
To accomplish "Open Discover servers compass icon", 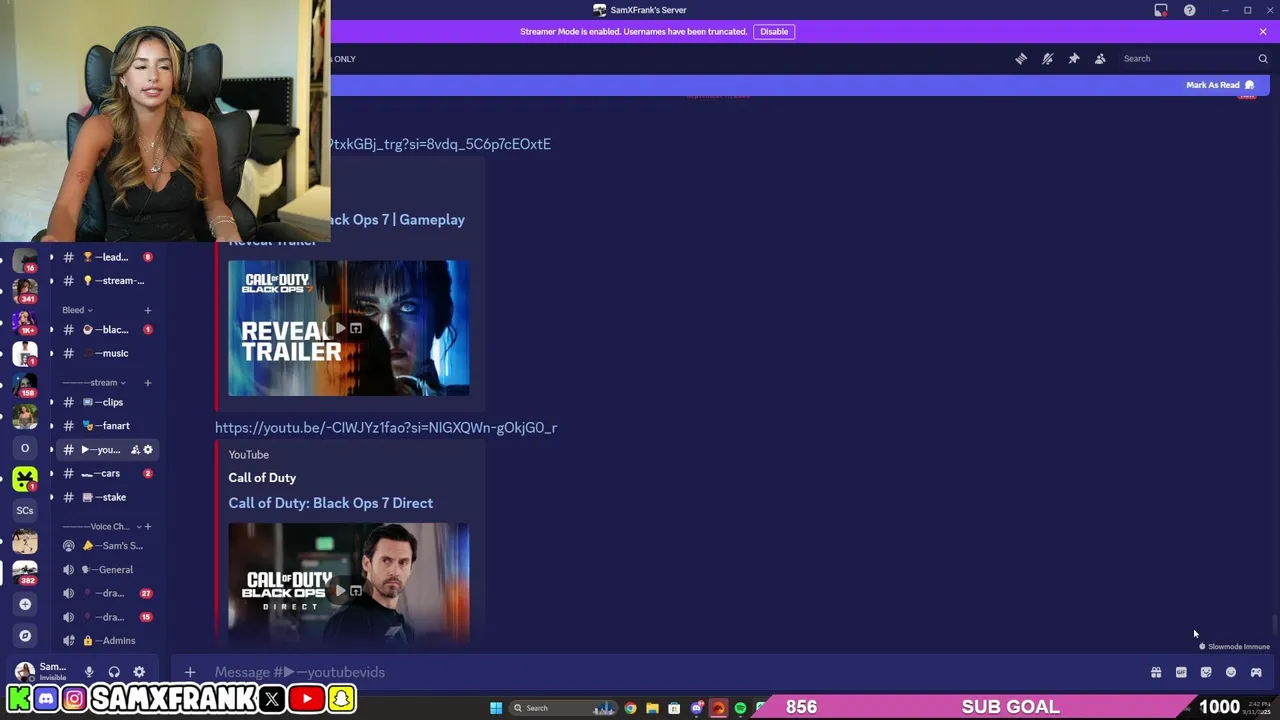I will point(25,635).
